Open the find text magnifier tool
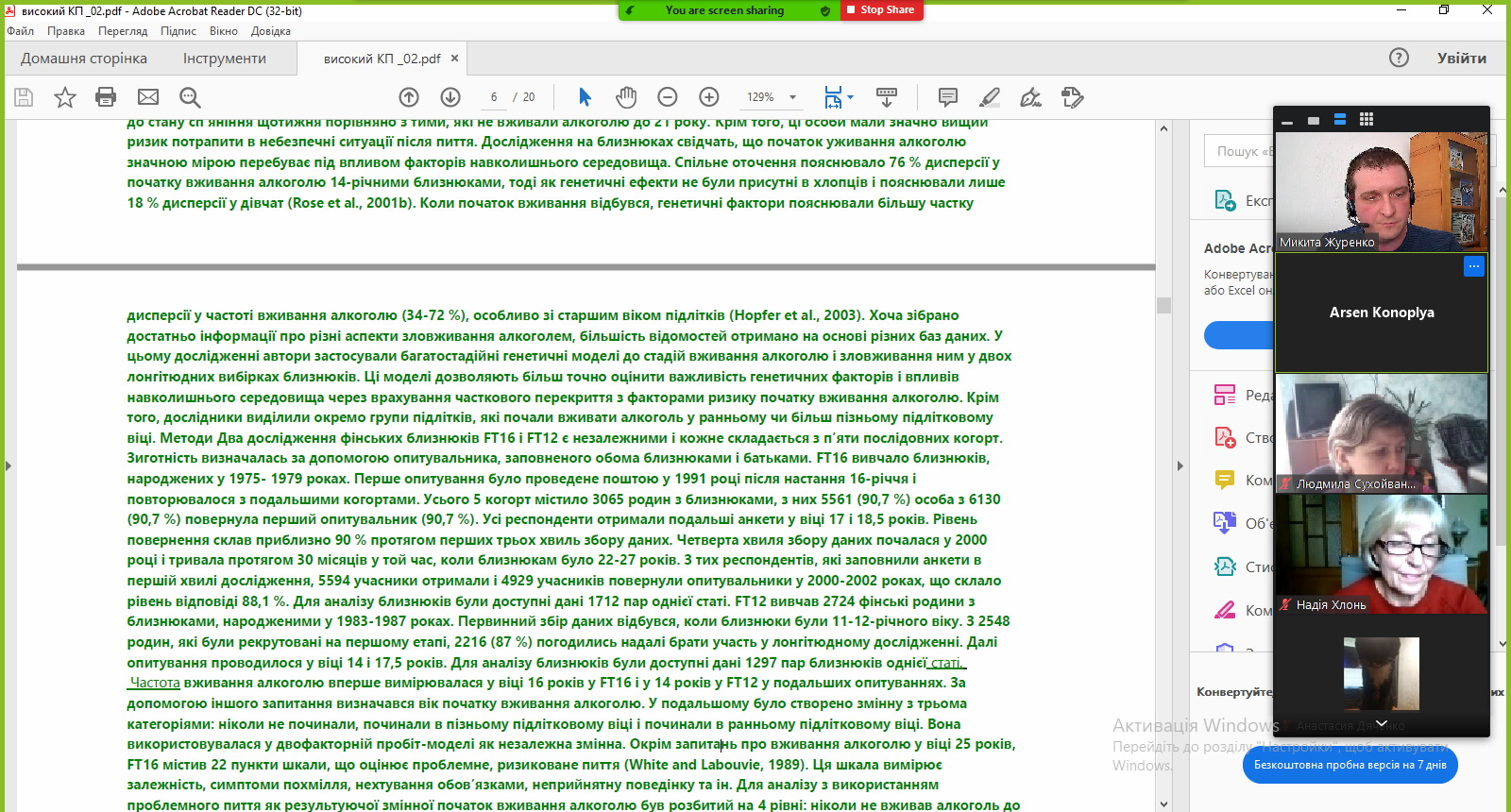Image resolution: width=1511 pixels, height=812 pixels. click(190, 97)
